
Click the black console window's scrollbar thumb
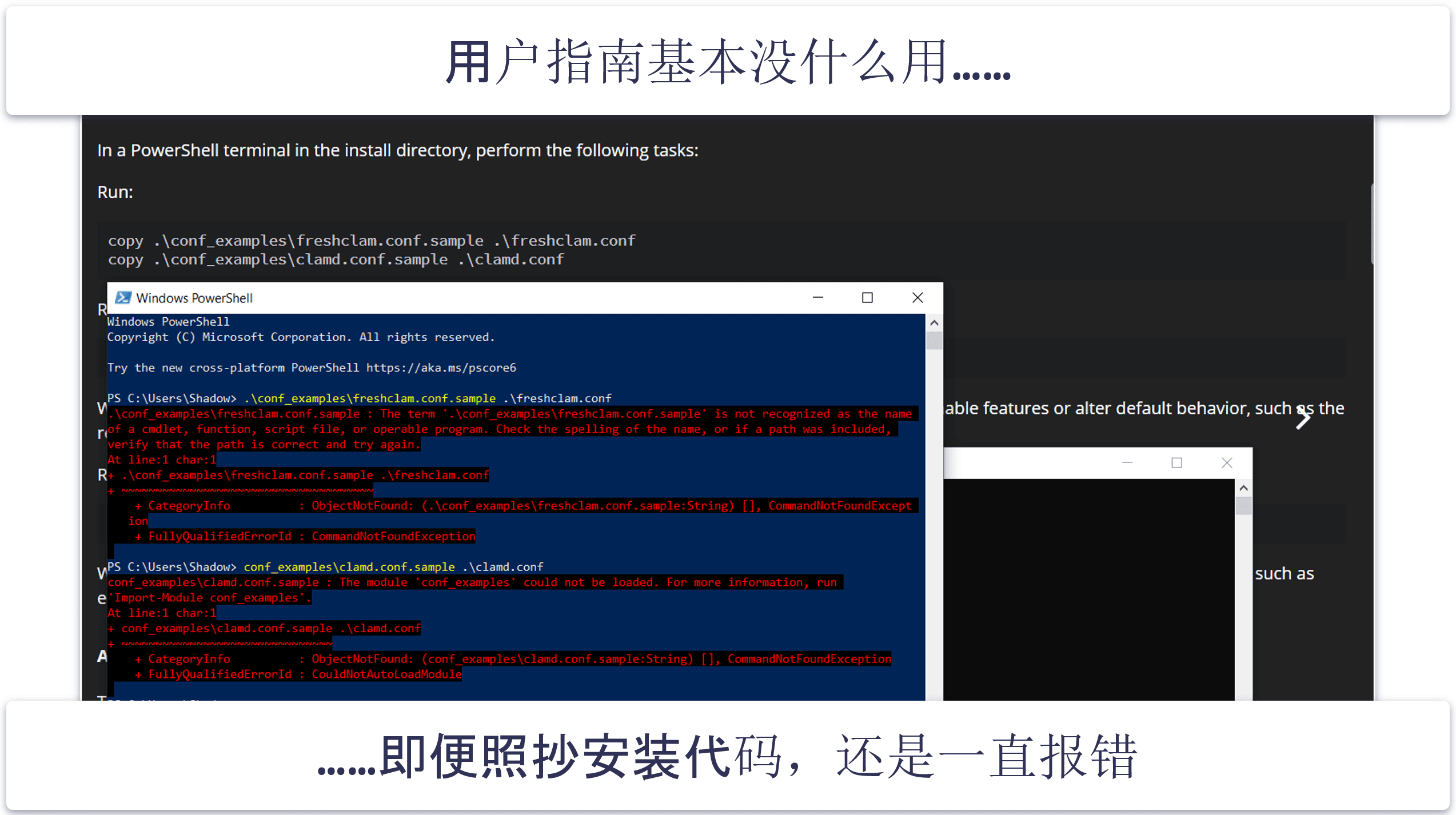tap(1243, 506)
